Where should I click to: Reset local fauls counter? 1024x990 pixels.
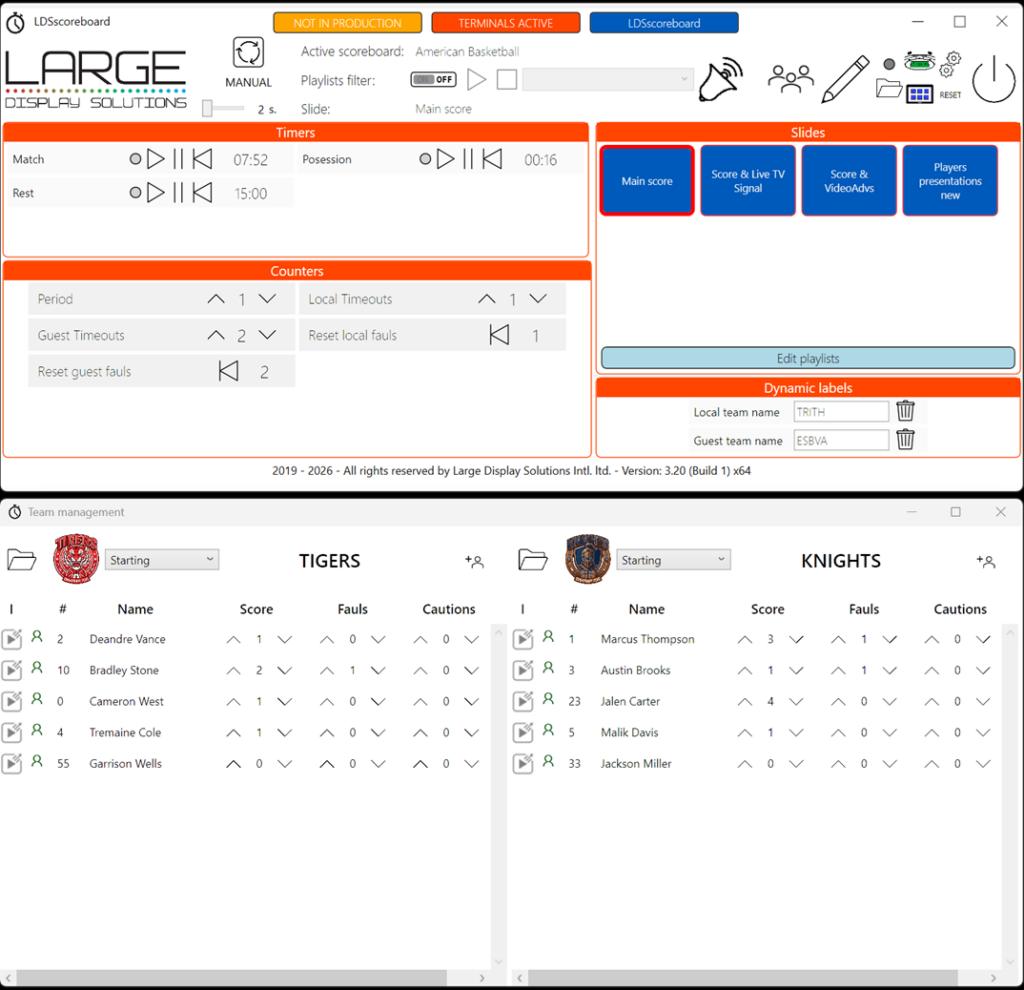499,335
